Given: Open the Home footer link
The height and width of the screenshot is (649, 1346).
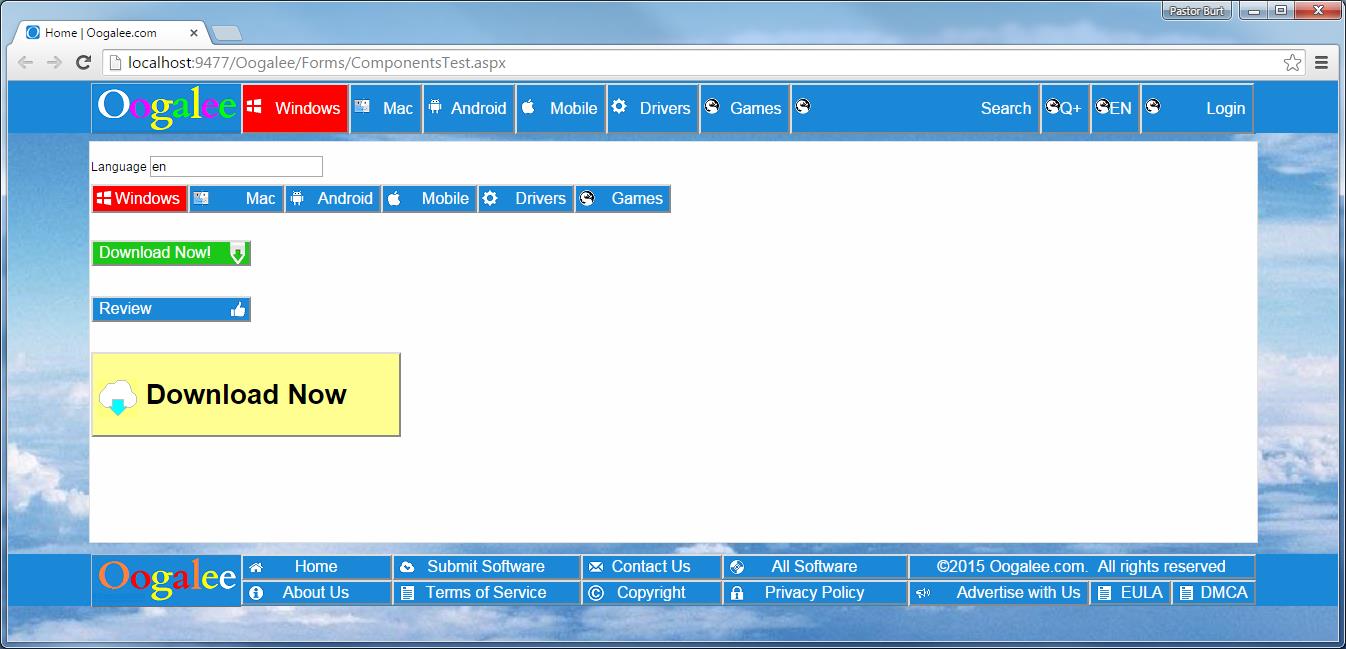Looking at the screenshot, I should click(317, 567).
